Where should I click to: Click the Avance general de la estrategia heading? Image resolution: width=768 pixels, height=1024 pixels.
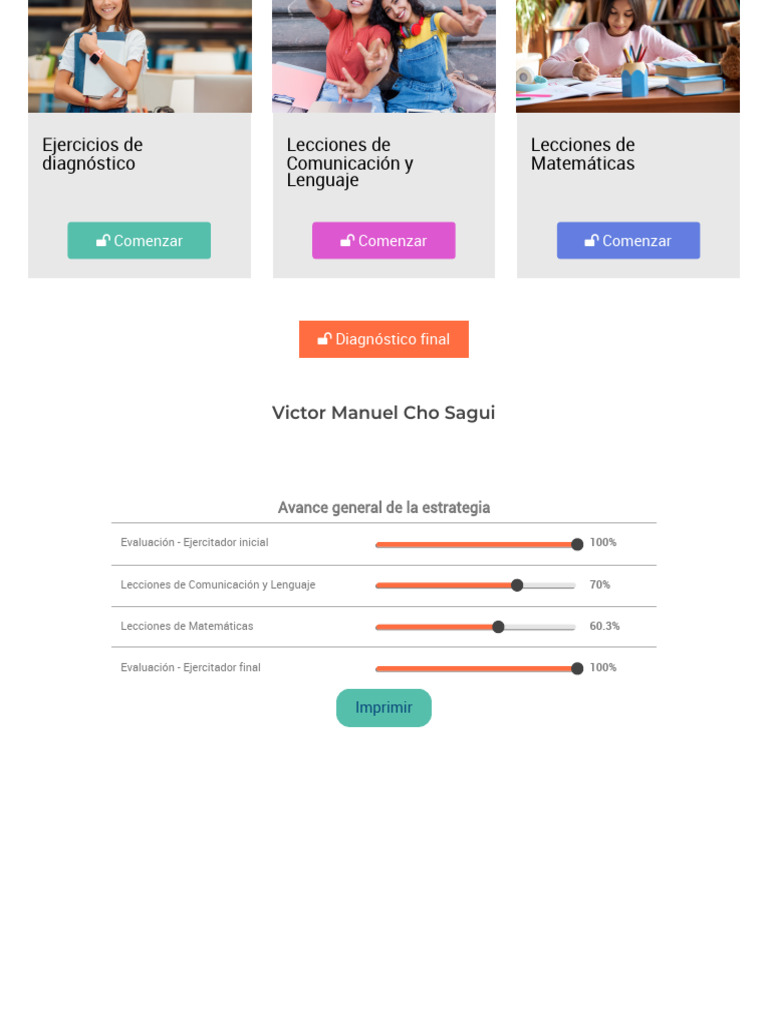[x=384, y=508]
